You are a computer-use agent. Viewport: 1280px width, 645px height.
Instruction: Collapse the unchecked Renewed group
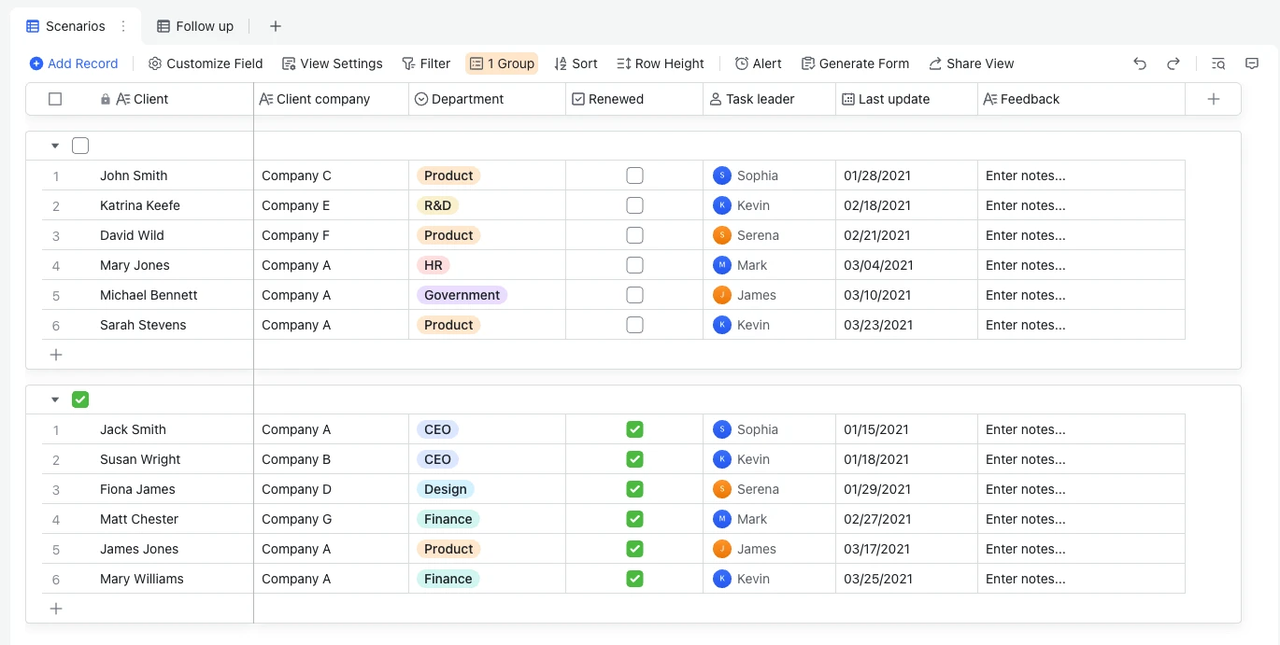[55, 146]
